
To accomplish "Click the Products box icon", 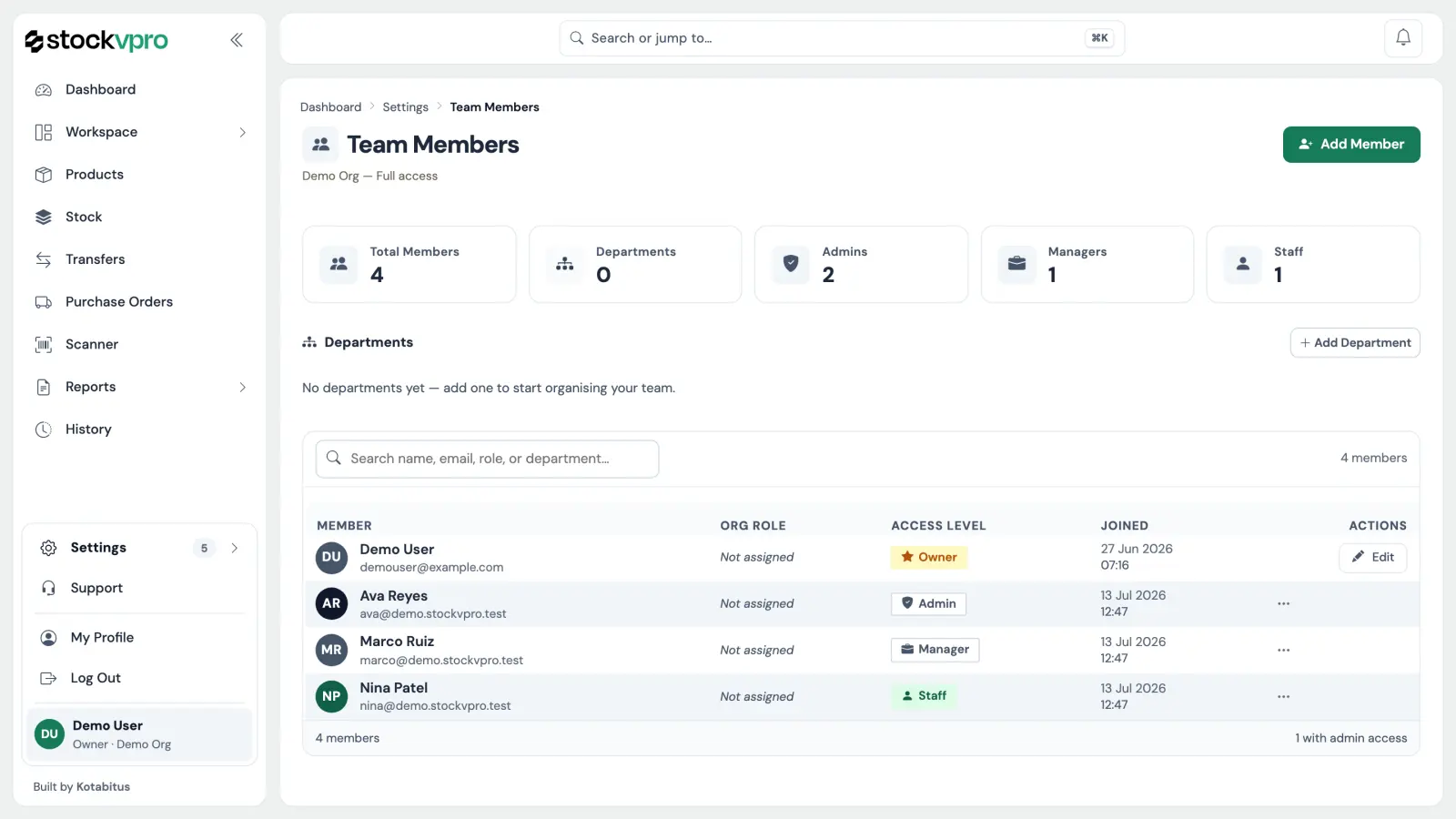I will click(44, 175).
